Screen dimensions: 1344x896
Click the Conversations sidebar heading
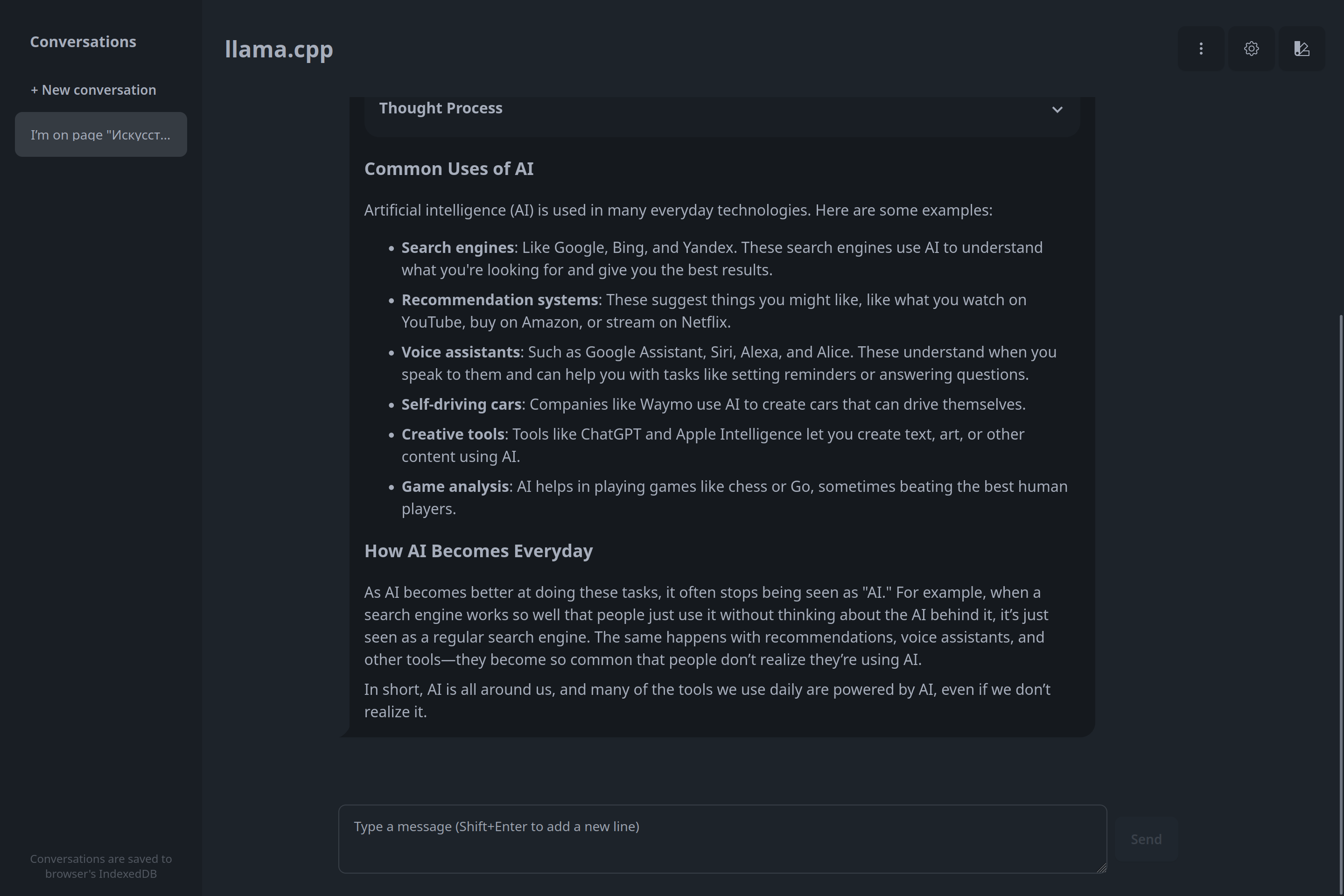click(x=83, y=42)
